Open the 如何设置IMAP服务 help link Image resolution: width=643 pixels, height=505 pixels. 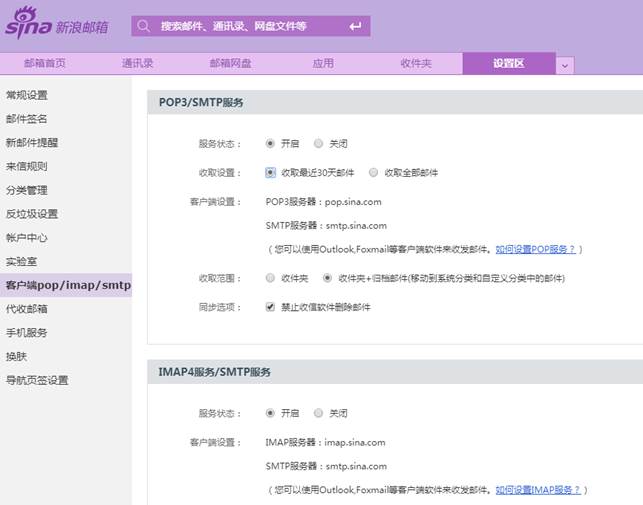pyautogui.click(x=540, y=490)
